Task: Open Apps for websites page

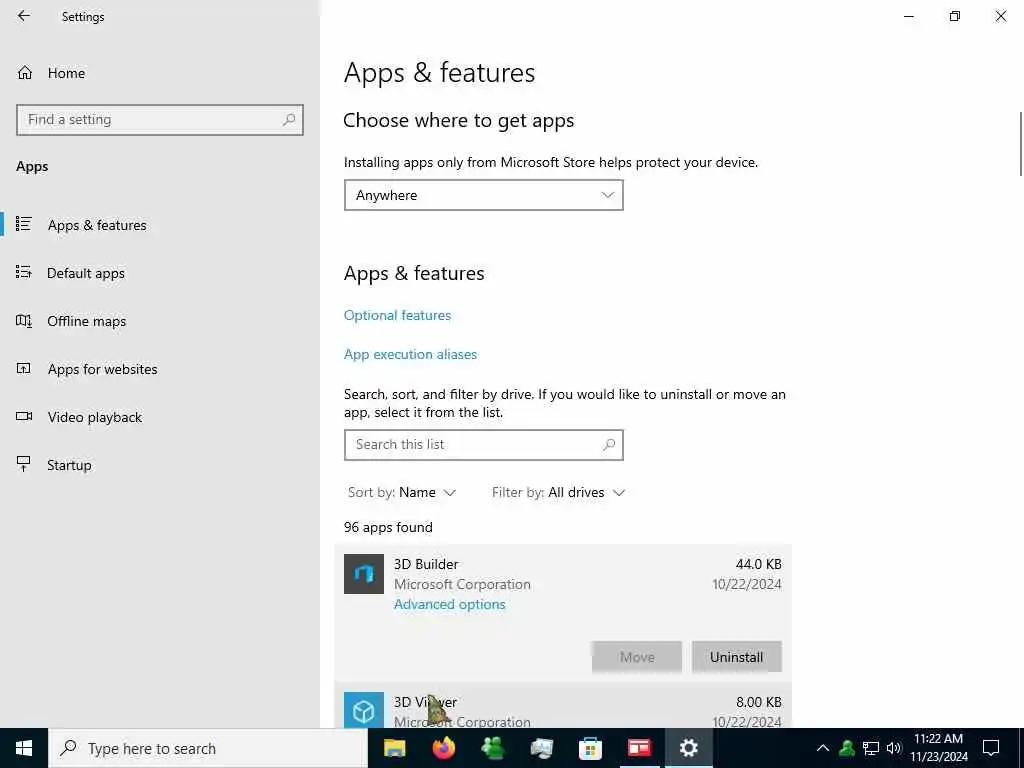Action: (x=103, y=369)
